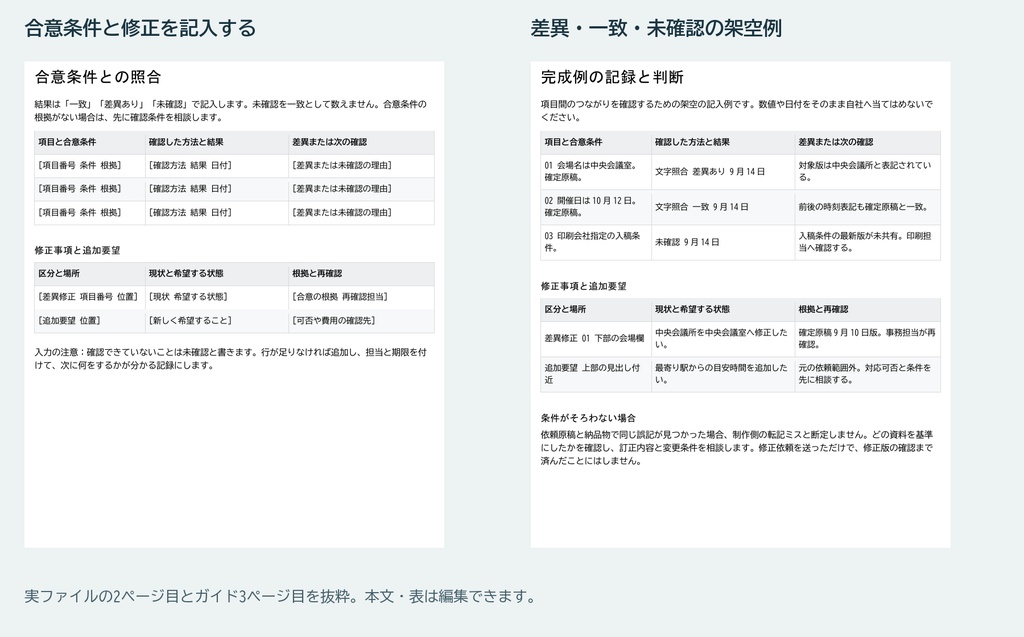Click the cell 03 印刷会社指定の入稿条件。
The height and width of the screenshot is (637, 1024).
[x=596, y=242]
